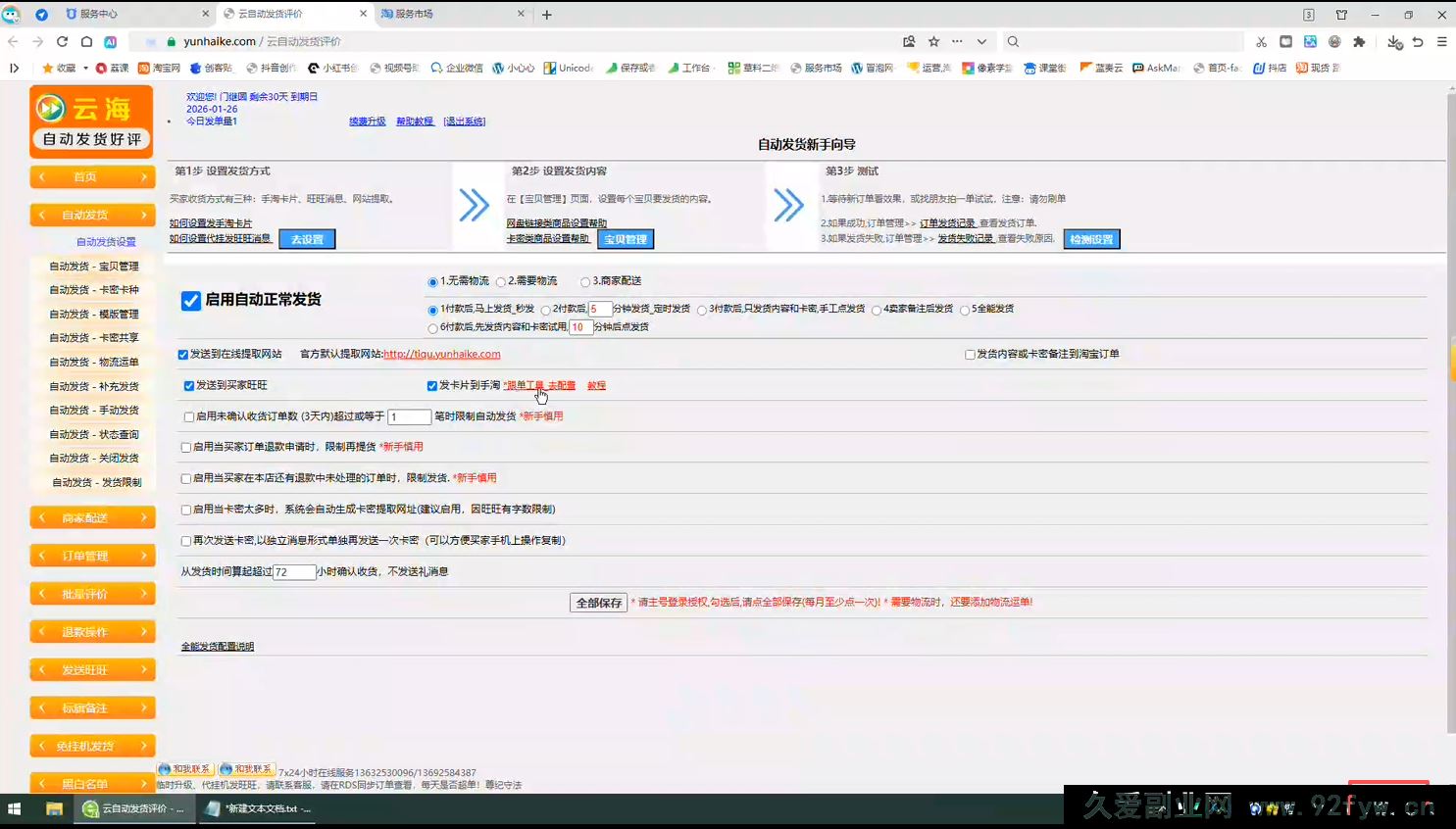Uncheck 启用自动正常发货

(x=190, y=300)
